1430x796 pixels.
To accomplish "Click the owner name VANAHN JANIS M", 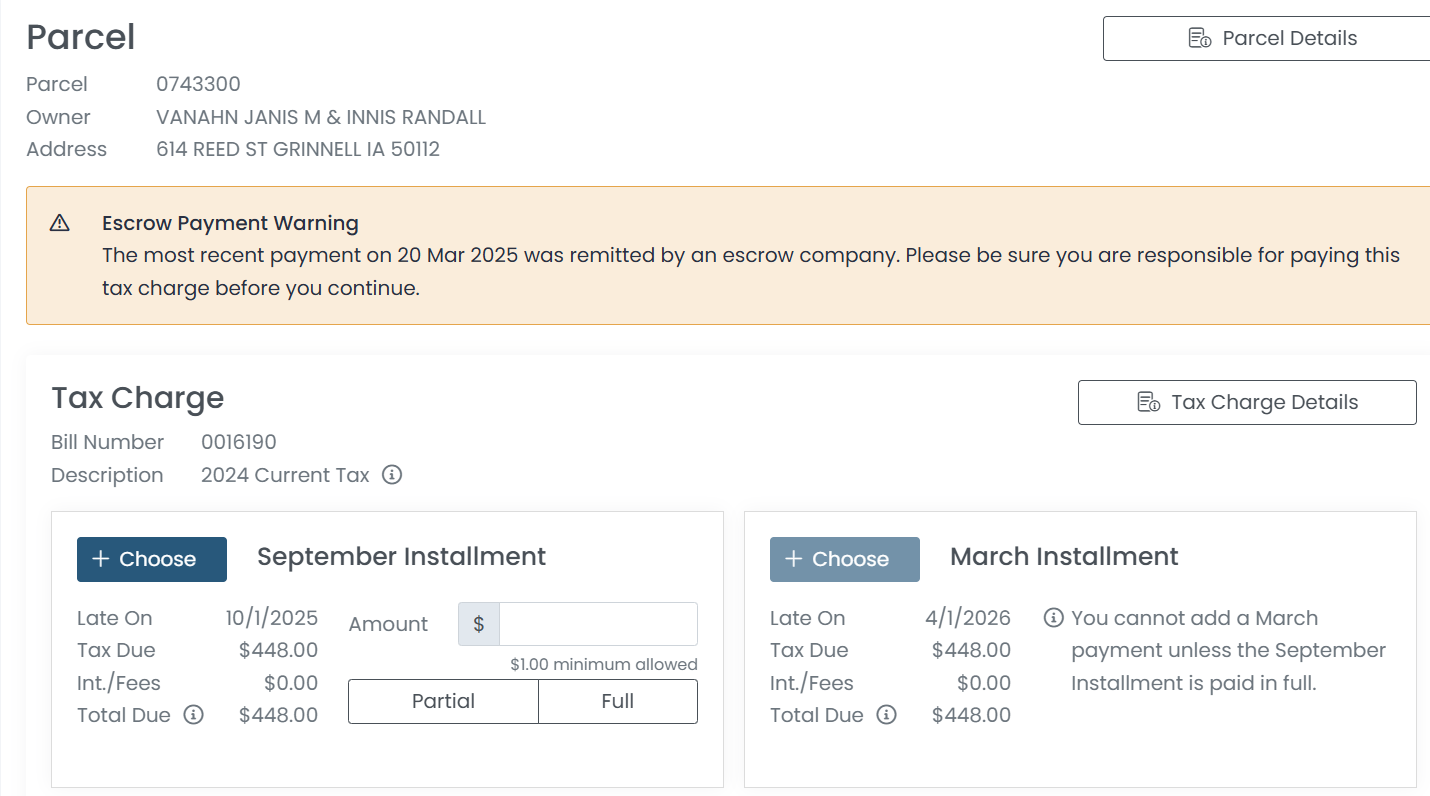I will (x=238, y=117).
